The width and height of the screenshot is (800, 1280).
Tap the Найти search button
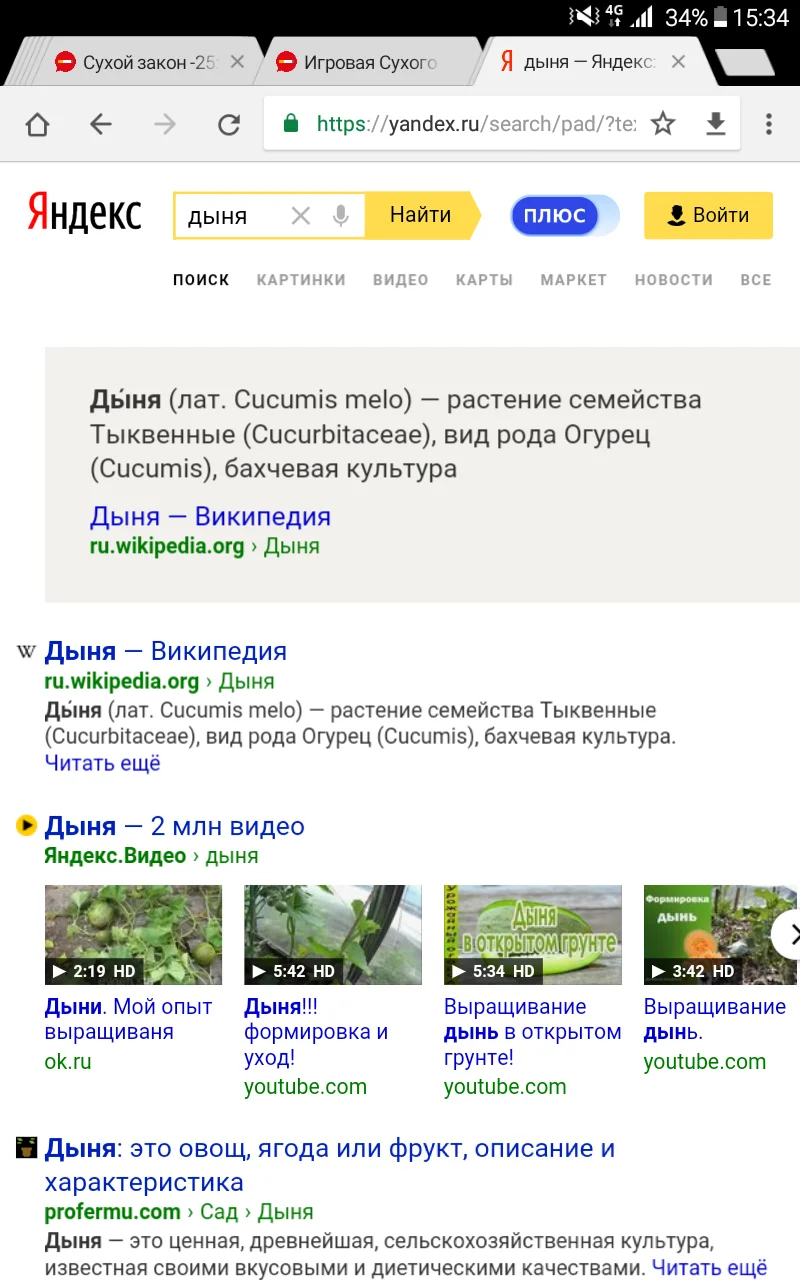421,214
